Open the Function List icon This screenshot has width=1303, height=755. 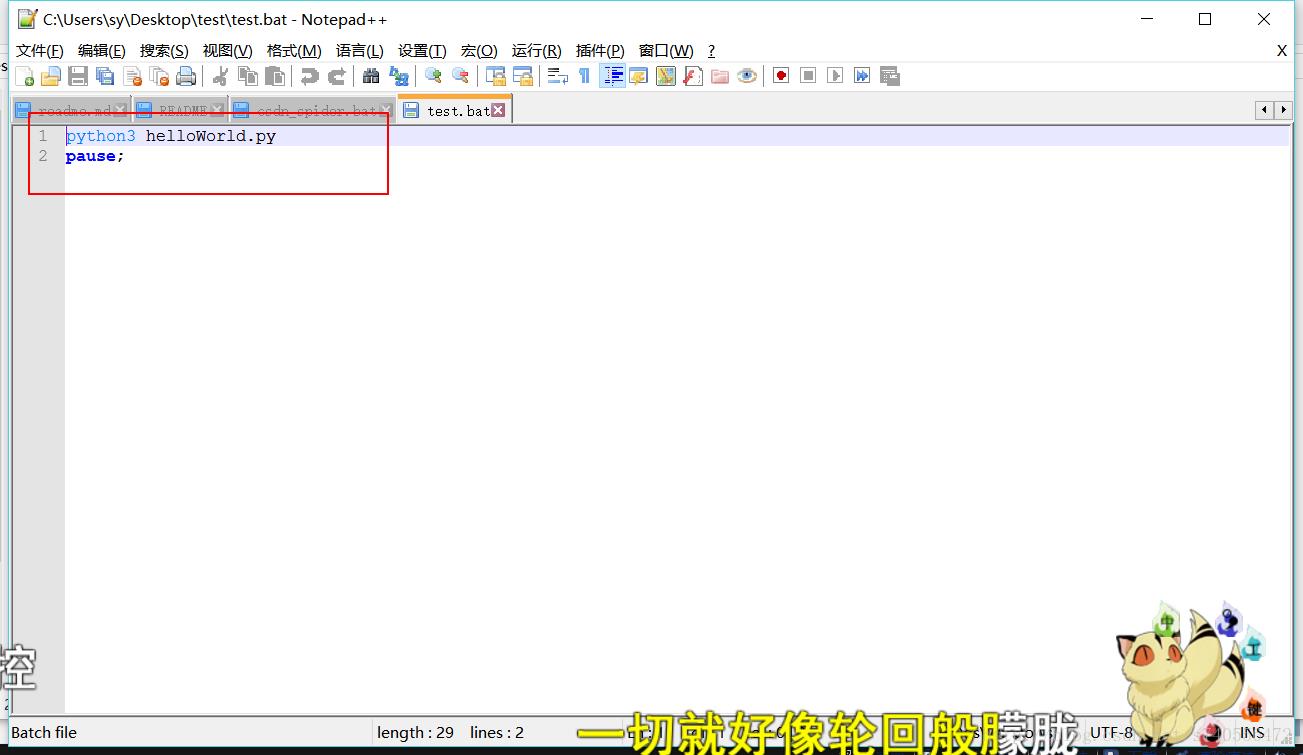693,76
